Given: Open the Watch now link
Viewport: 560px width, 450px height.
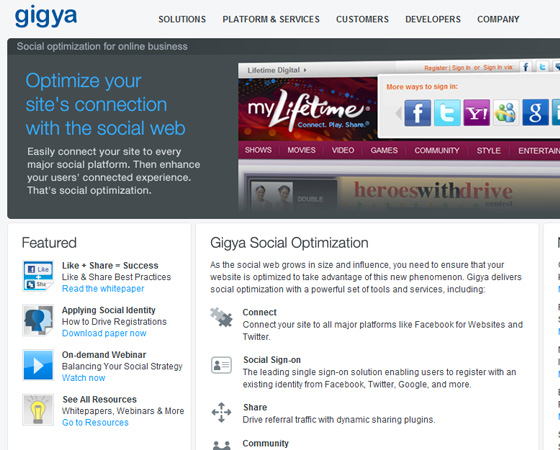Looking at the screenshot, I should 84,378.
